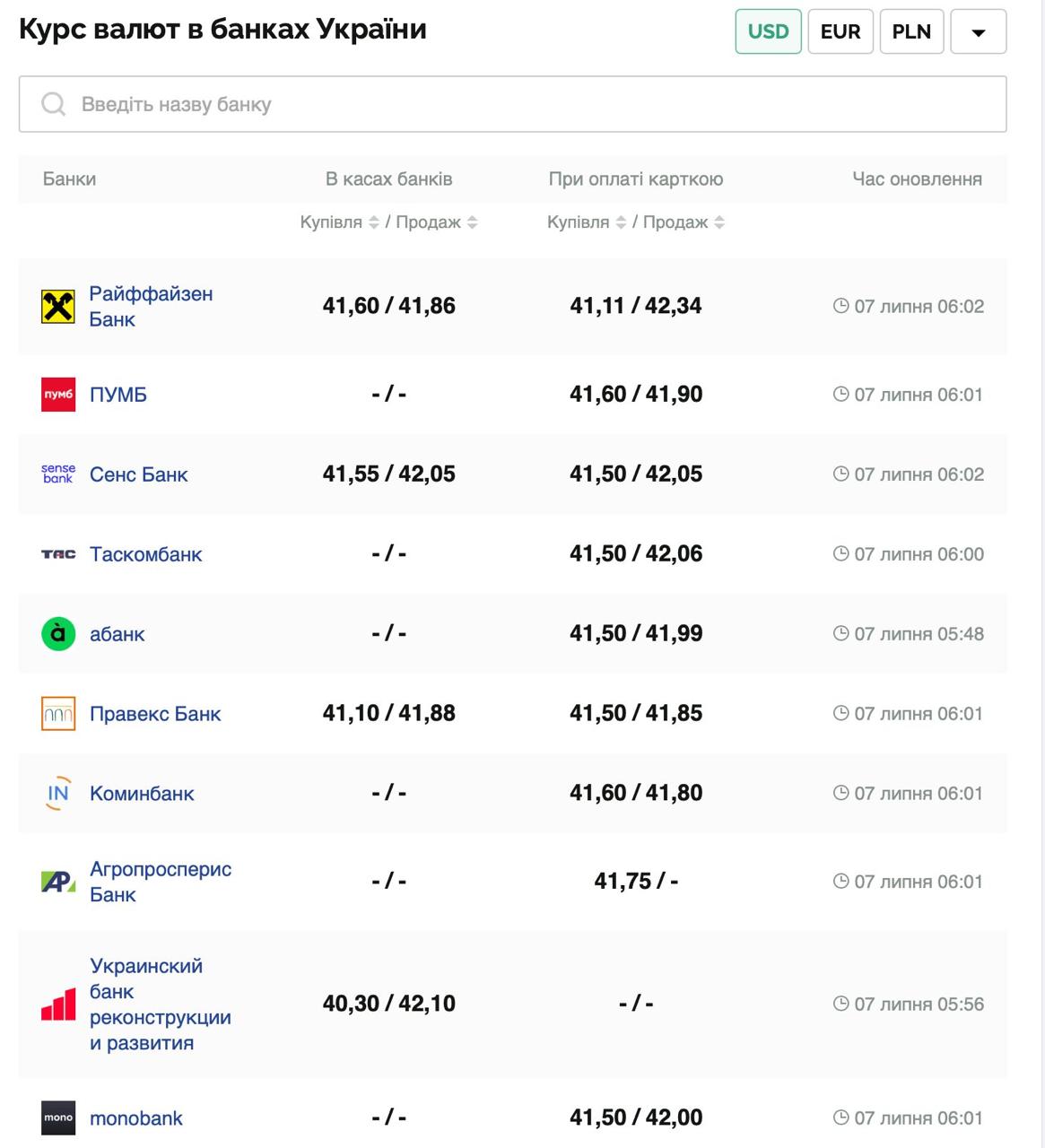
Task: Sort by cash desk Продаж rate
Action: pos(472,222)
